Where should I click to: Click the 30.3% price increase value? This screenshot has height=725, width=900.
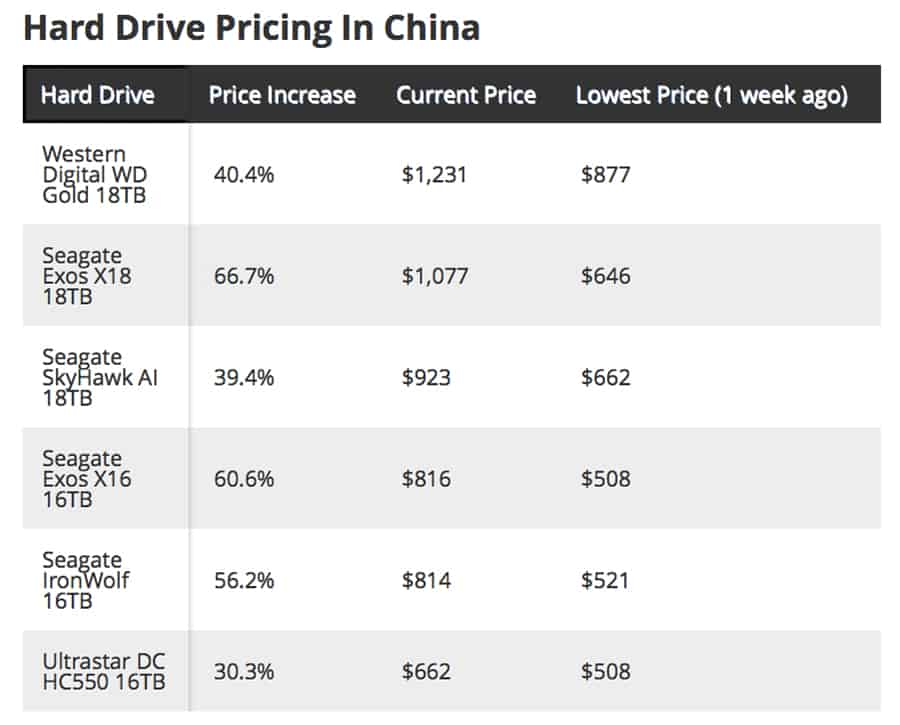244,671
